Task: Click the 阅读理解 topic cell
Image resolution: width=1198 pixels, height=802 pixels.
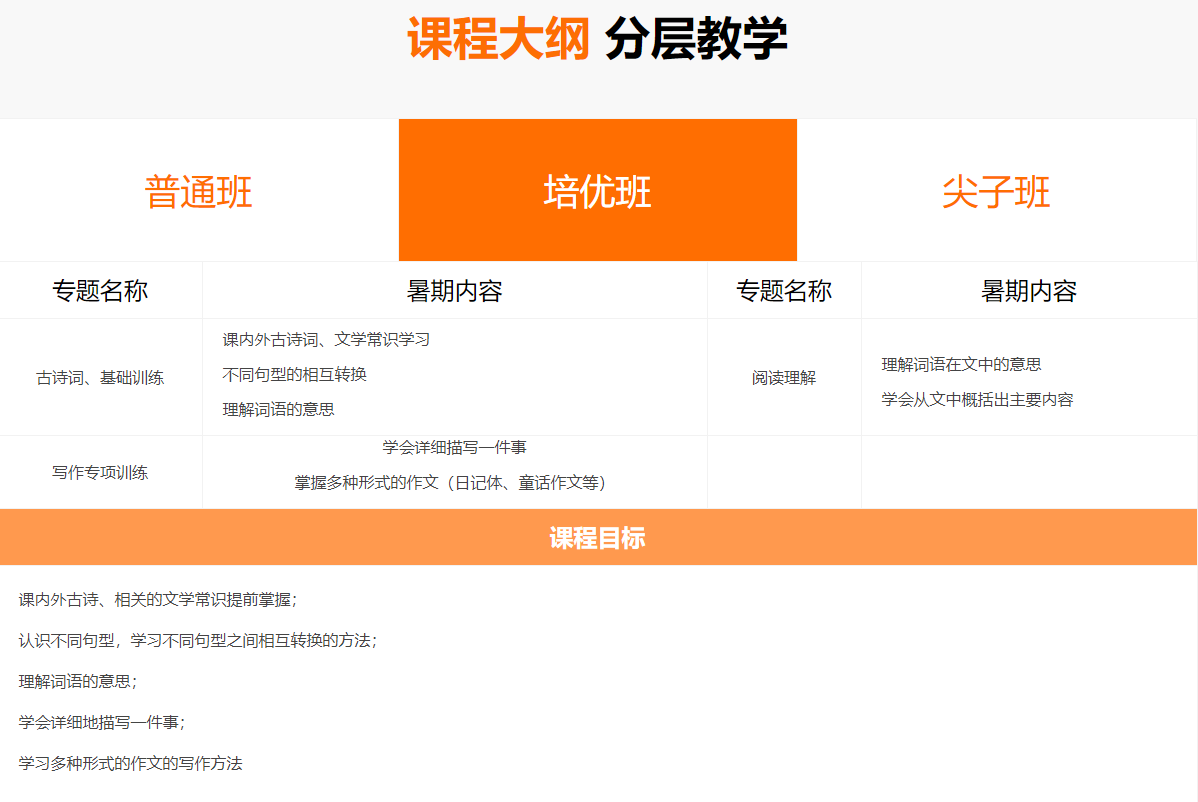Action: click(784, 378)
